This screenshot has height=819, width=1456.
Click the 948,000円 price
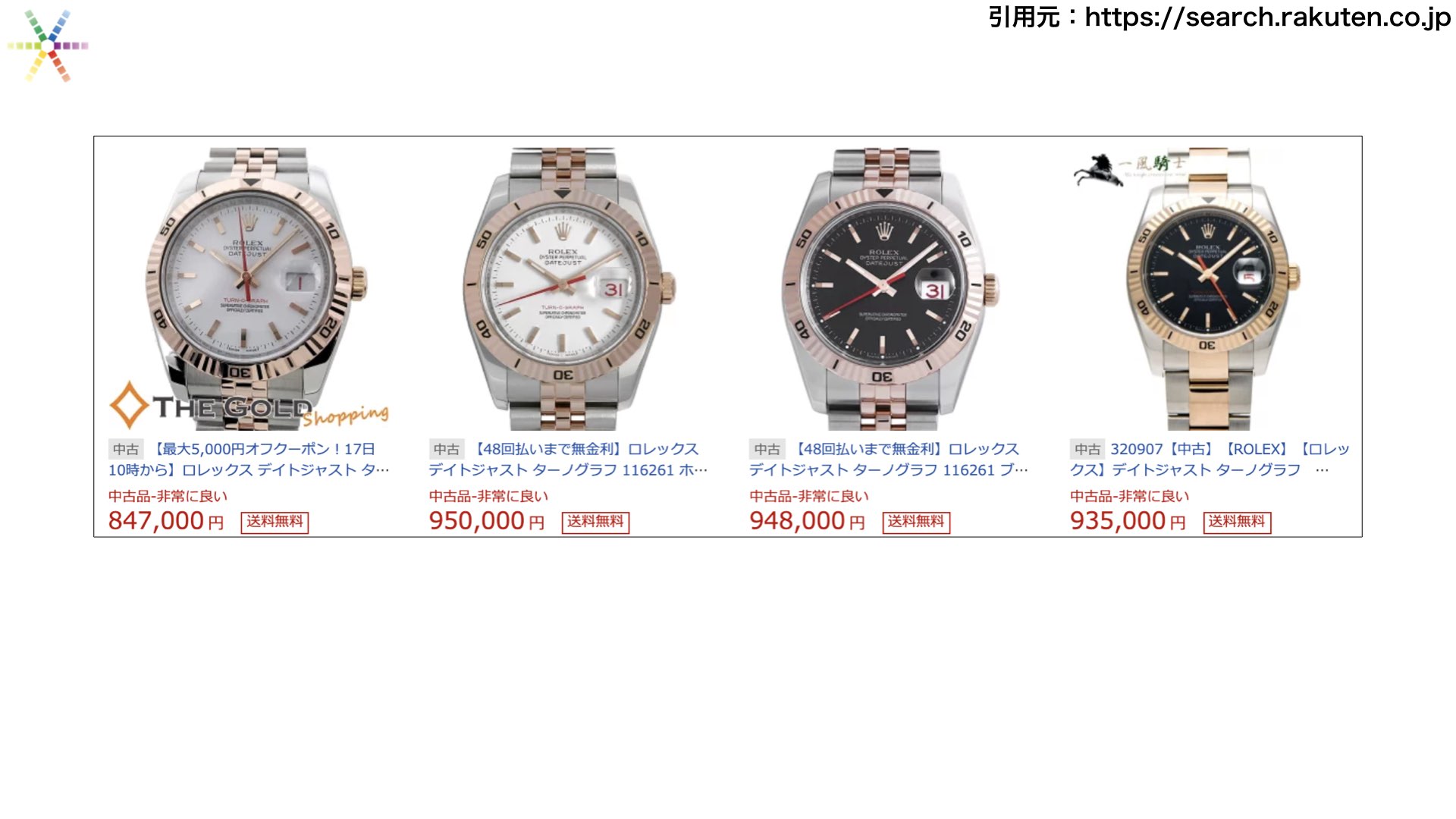click(807, 521)
